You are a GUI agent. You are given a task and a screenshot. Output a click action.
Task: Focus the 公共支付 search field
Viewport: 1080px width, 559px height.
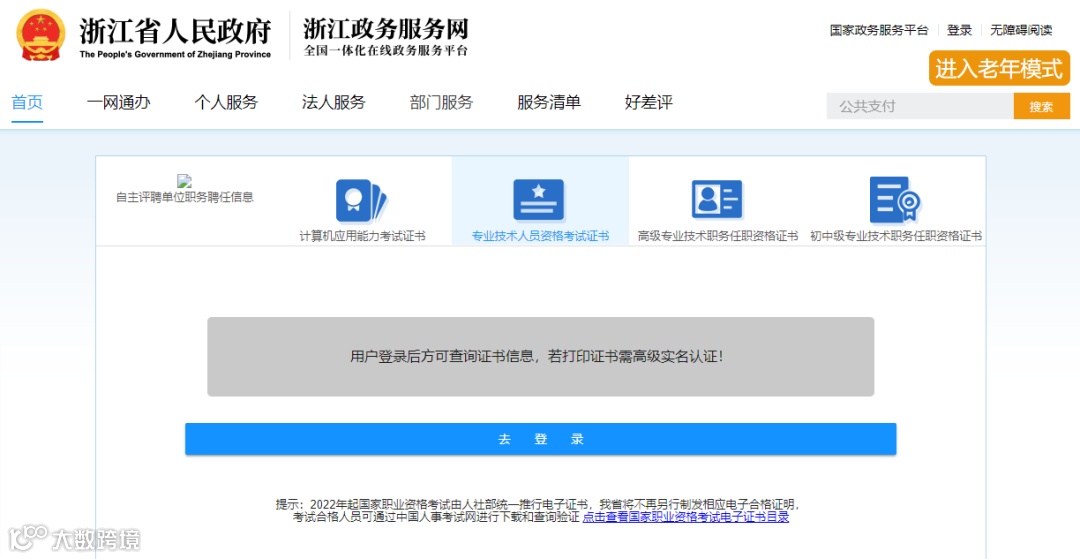tap(920, 107)
